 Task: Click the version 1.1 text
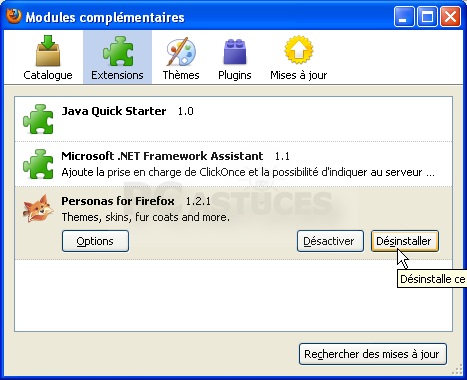pyautogui.click(x=282, y=156)
